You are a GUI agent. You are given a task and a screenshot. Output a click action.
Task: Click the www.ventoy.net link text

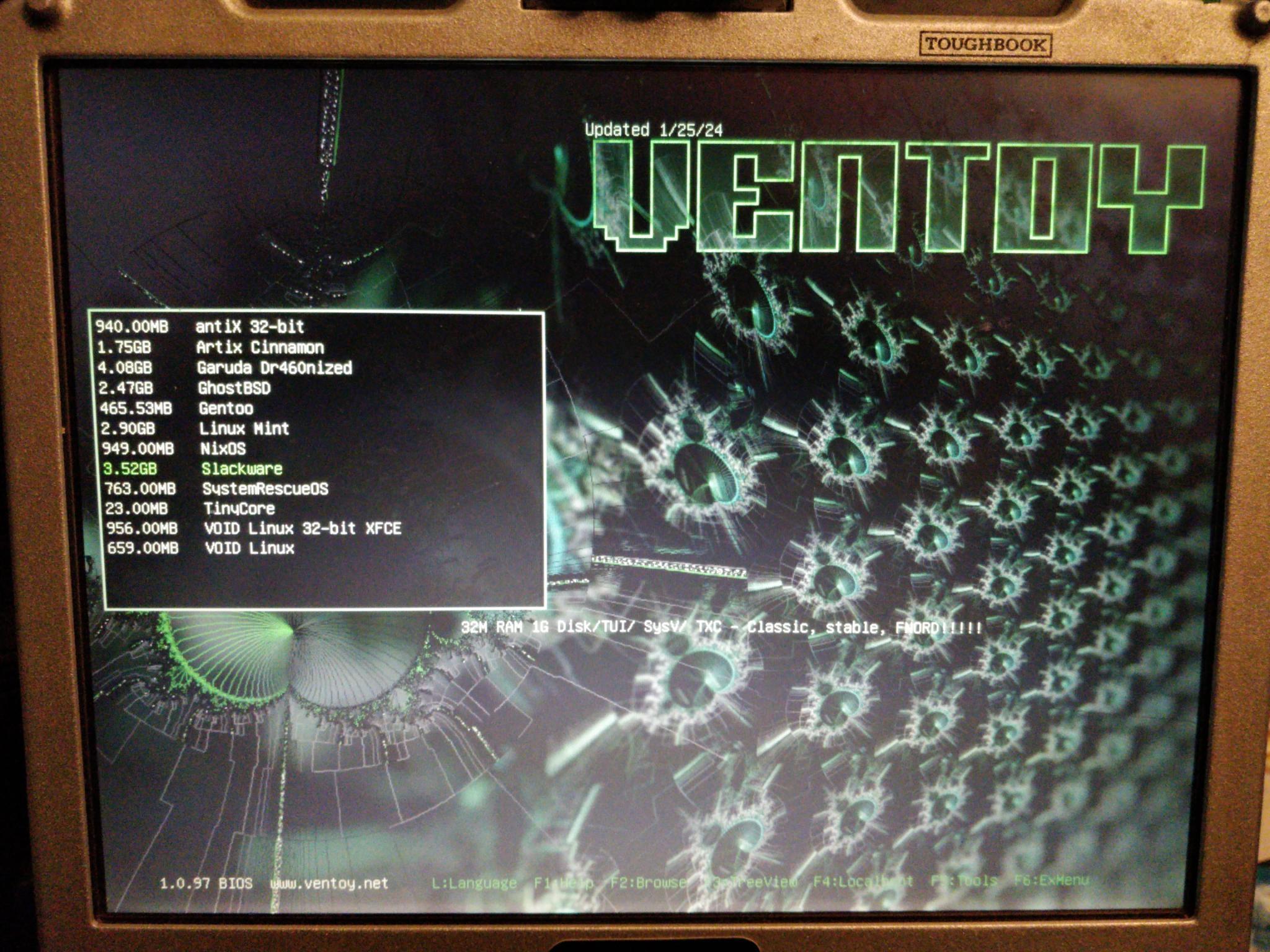329,883
